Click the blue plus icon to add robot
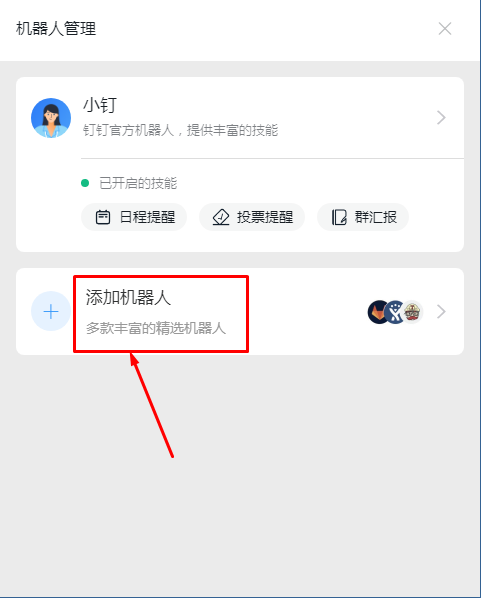Screen dimensions: 481x598 [51, 312]
